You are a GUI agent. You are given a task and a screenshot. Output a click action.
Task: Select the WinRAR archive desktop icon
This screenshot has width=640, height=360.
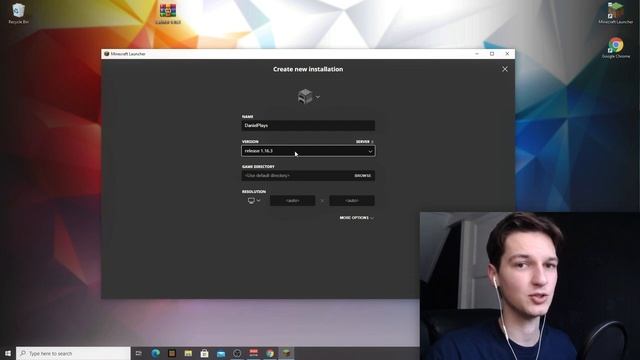point(168,13)
